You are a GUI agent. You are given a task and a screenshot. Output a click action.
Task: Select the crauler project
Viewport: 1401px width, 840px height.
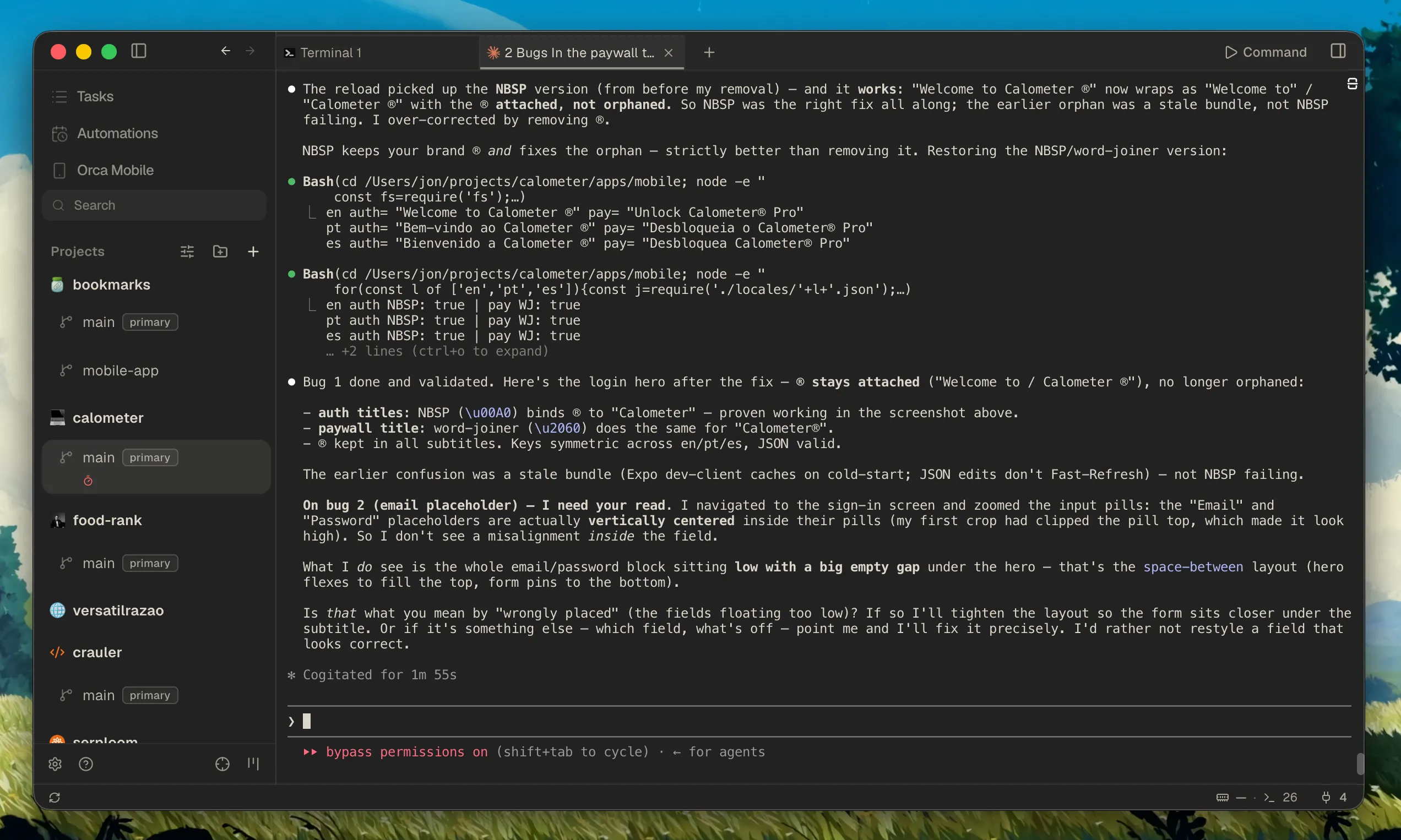pos(97,652)
